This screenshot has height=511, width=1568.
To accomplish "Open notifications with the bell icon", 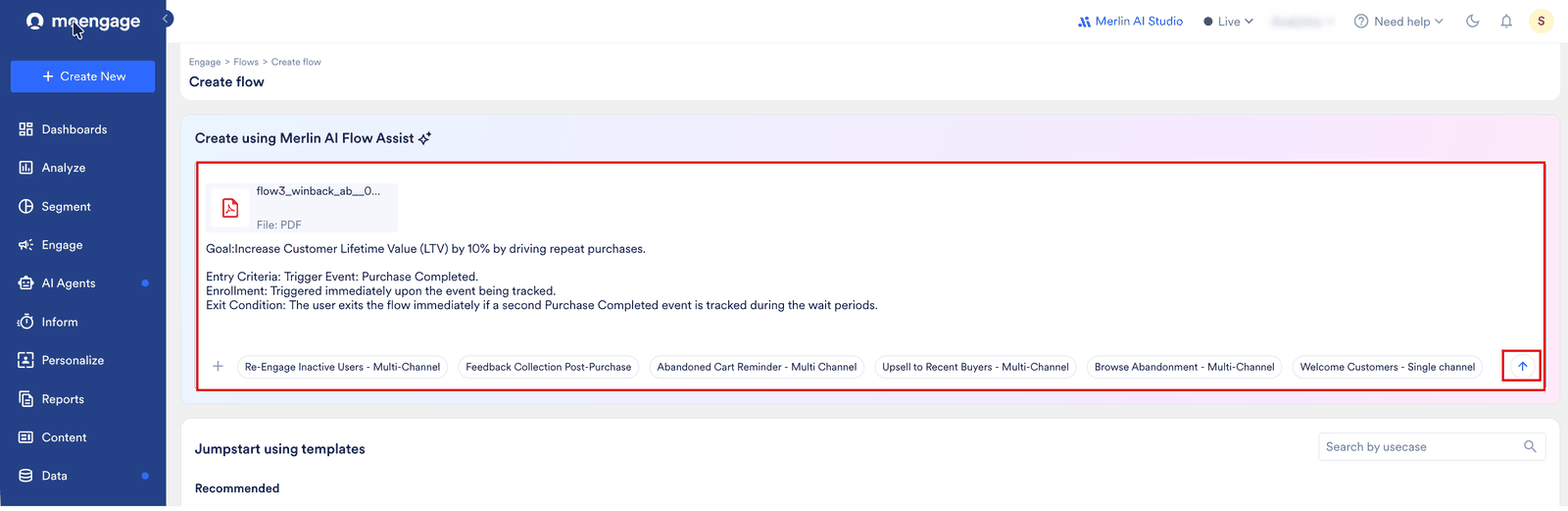I will point(1506,22).
